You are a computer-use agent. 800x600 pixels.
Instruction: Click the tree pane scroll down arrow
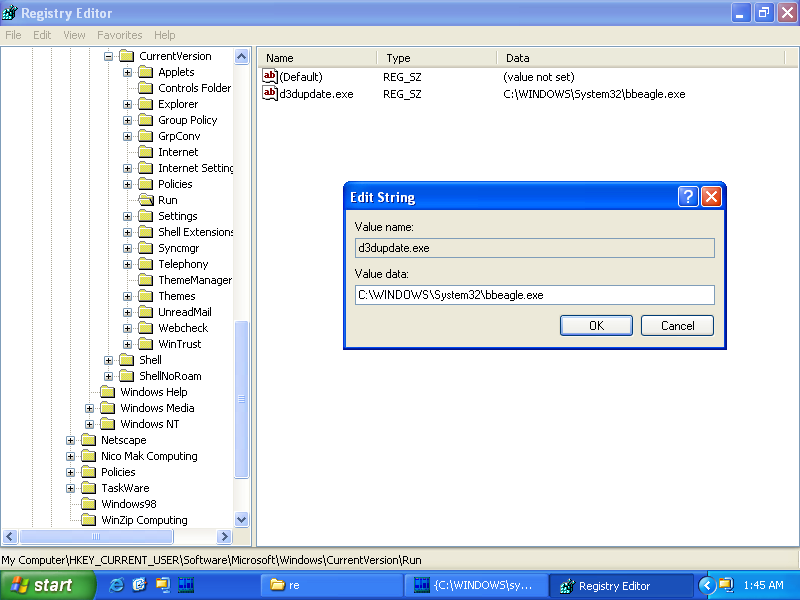coord(241,520)
